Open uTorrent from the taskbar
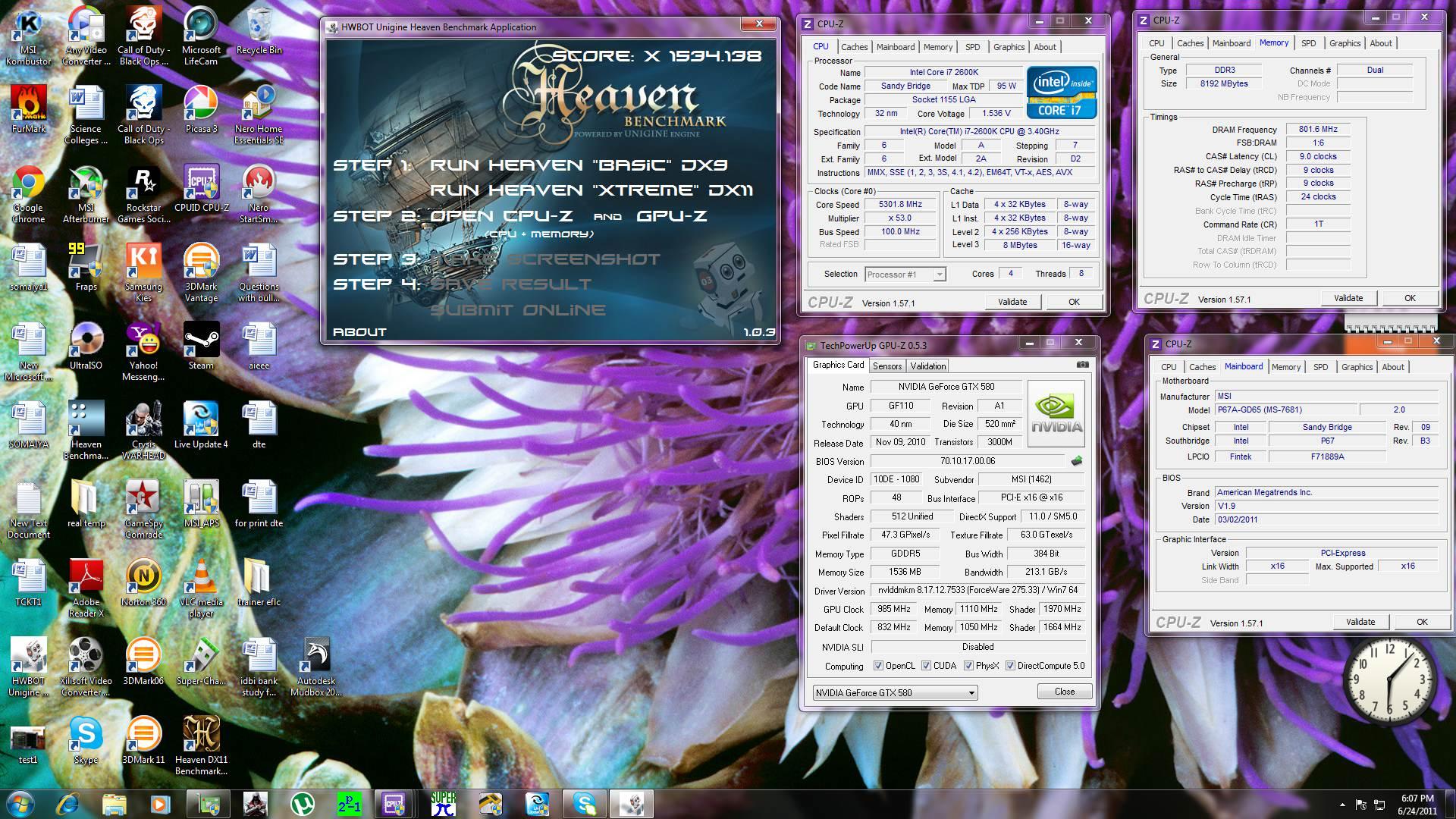1456x819 pixels. (303, 804)
